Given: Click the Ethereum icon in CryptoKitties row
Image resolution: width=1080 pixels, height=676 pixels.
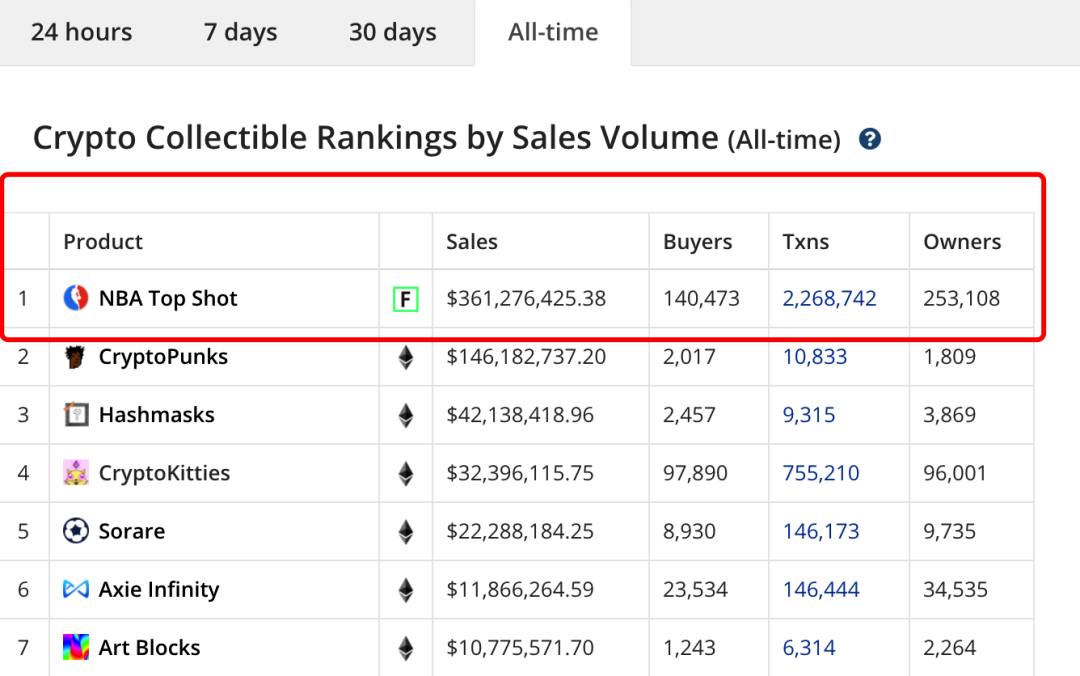Looking at the screenshot, I should pyautogui.click(x=406, y=473).
